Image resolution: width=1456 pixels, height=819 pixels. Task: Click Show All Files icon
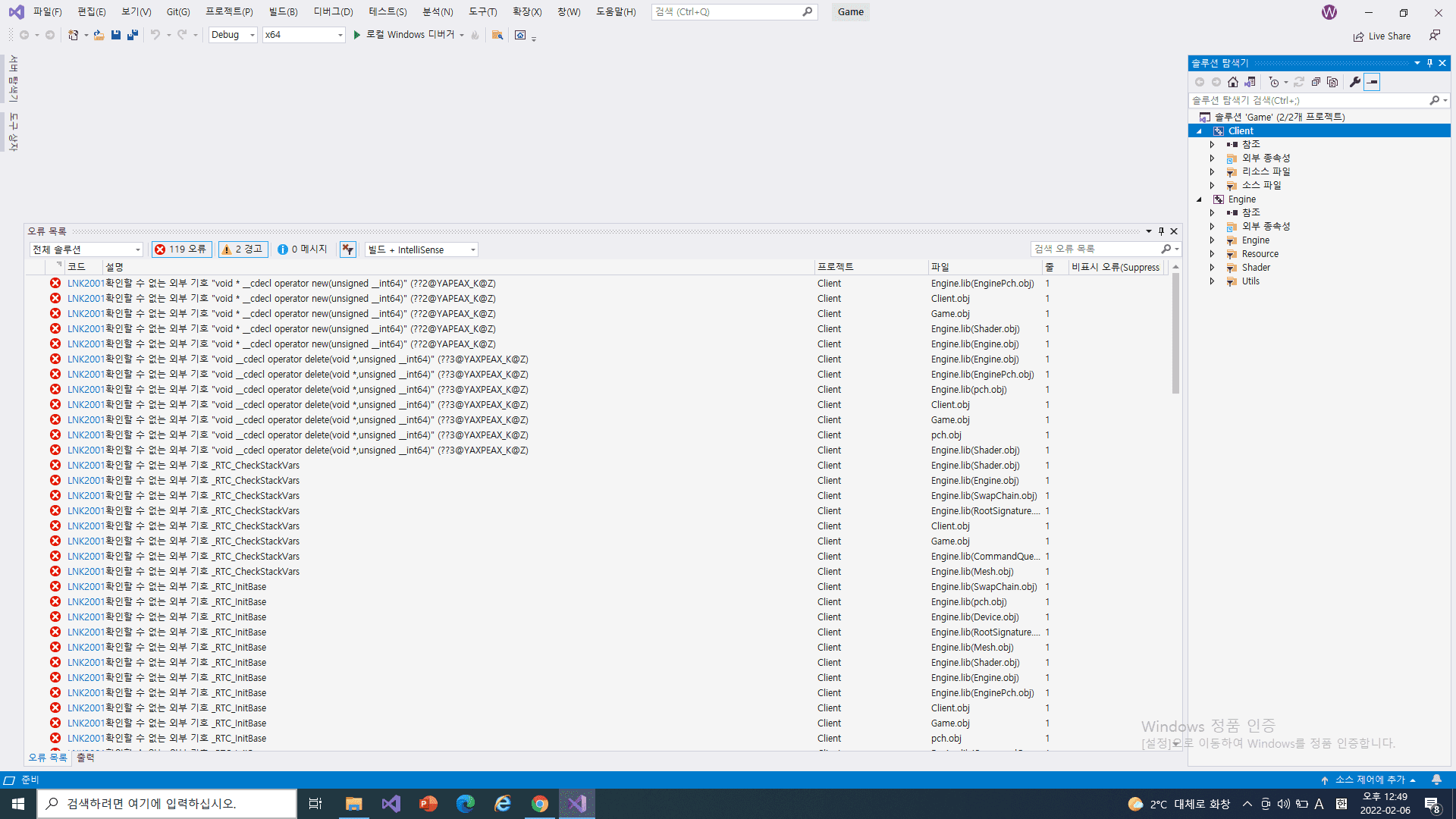coord(1332,82)
